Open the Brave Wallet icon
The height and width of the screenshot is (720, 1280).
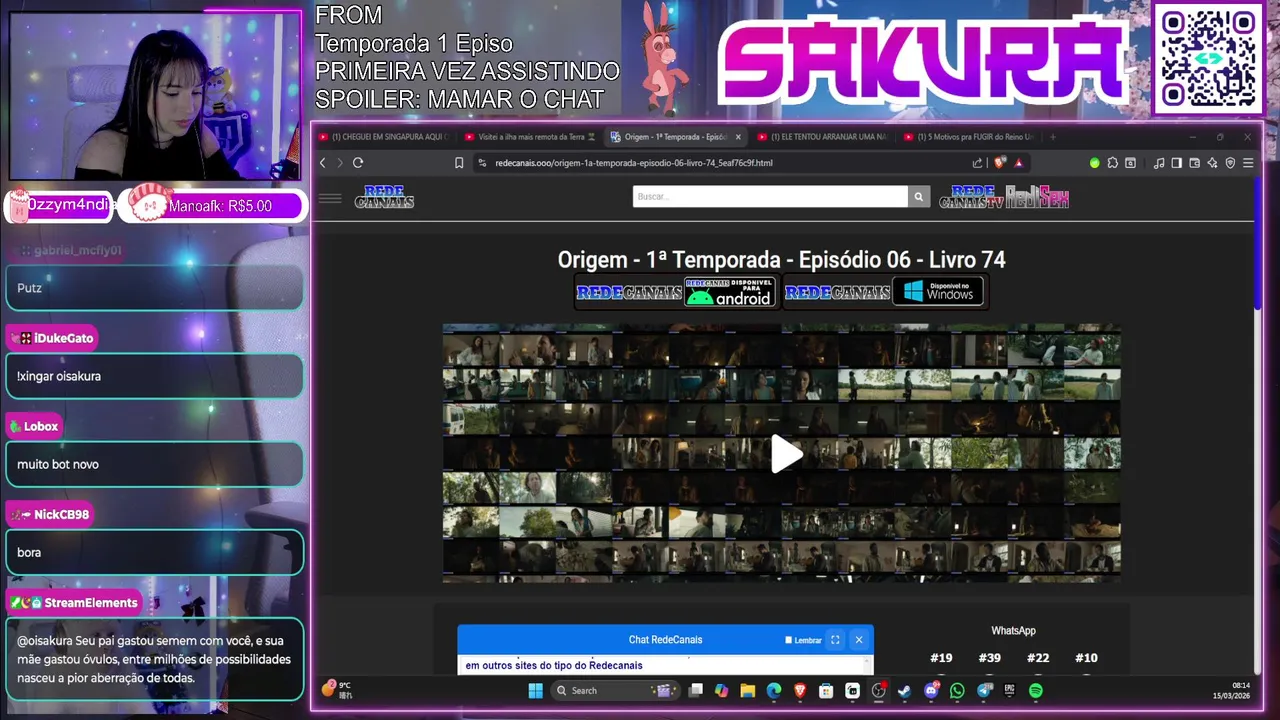click(x=1195, y=163)
